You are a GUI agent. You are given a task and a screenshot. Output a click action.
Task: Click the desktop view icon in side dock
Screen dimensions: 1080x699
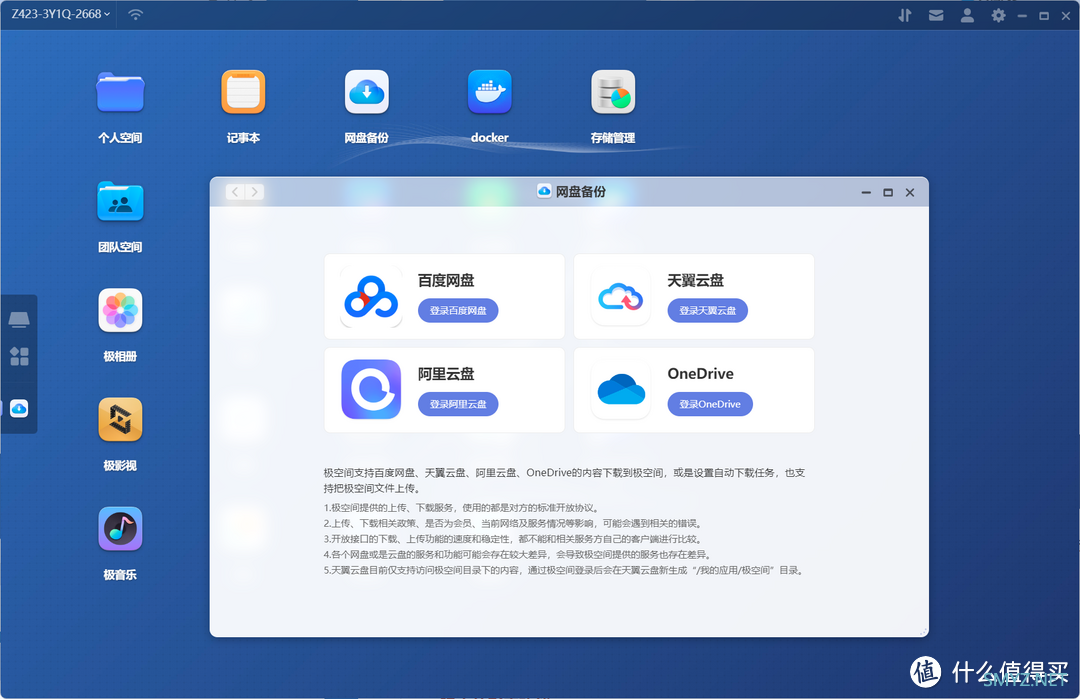click(19, 319)
